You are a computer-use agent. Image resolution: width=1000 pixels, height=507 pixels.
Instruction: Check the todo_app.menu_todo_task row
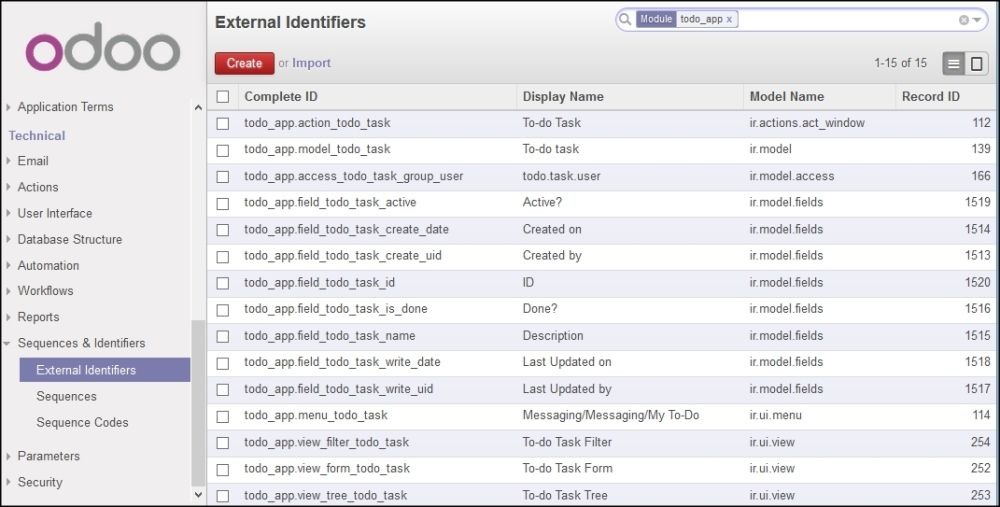point(223,416)
